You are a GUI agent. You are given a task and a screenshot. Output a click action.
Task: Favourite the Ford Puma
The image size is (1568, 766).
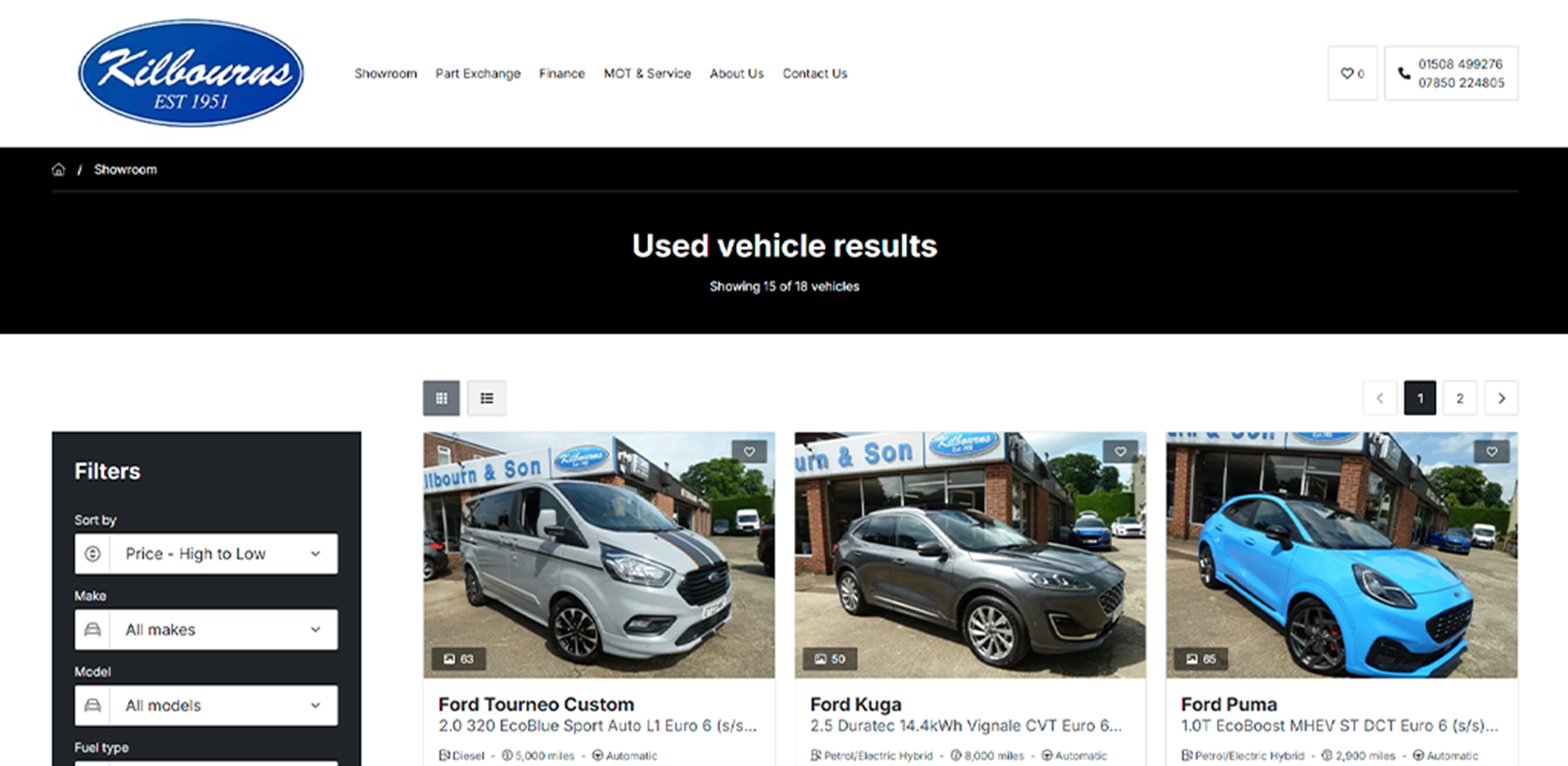1491,451
